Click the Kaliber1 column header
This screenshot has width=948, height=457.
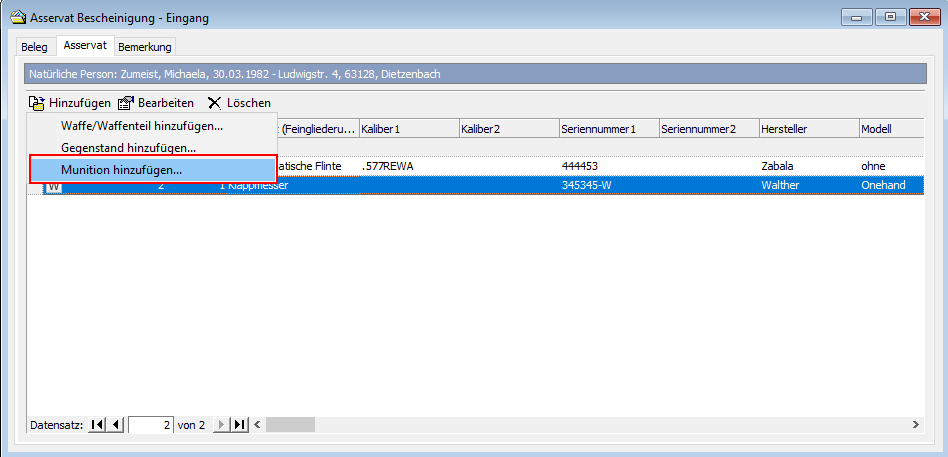tap(408, 129)
